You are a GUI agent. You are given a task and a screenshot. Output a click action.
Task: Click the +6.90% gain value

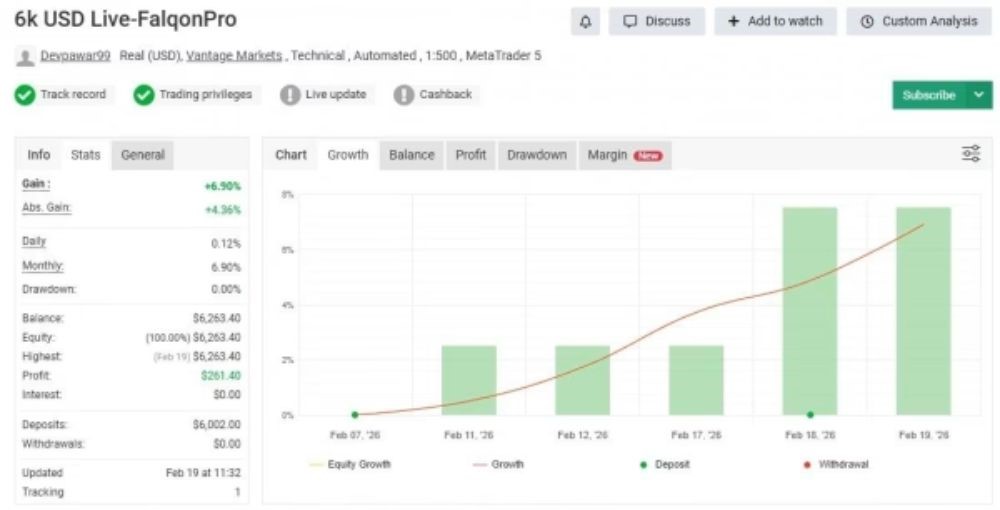[223, 186]
